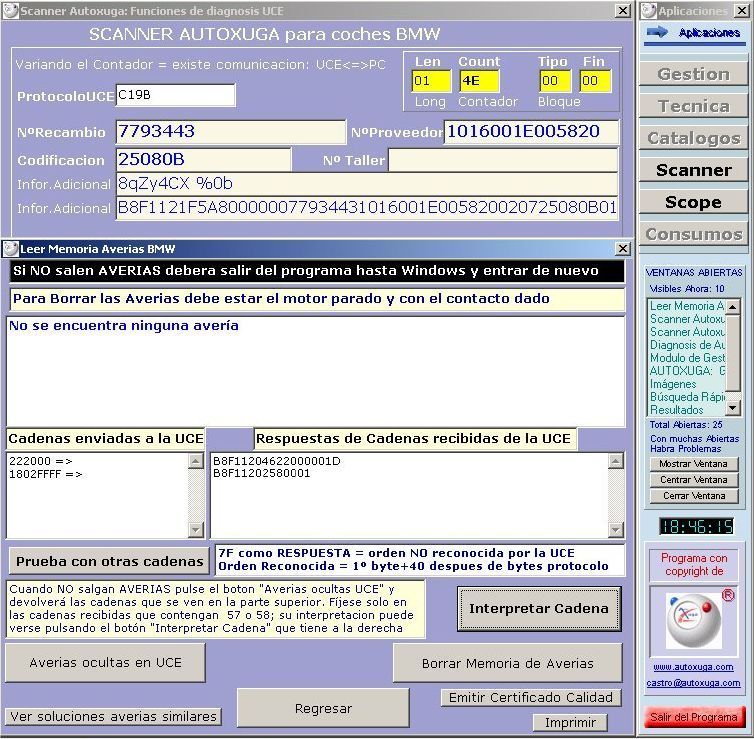Select Diagnosis de Au entry in windows list
This screenshot has height=739, width=754.
687,345
